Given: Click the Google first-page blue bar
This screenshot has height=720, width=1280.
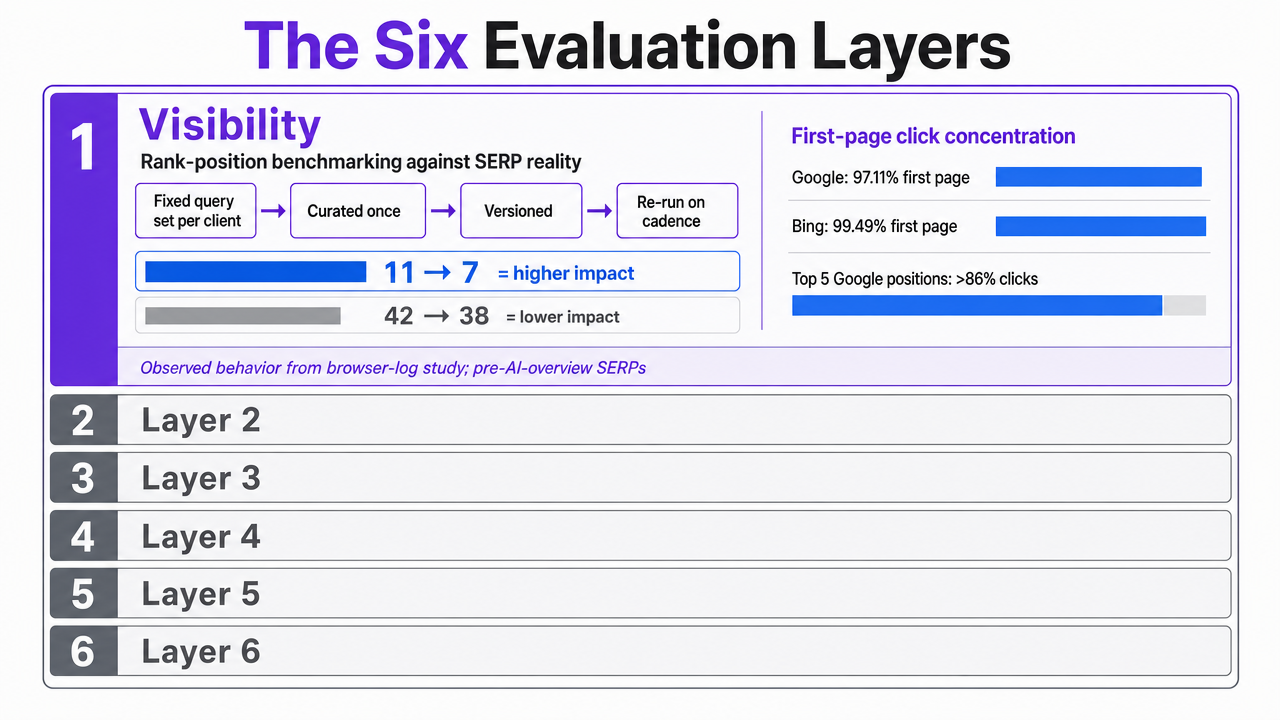Looking at the screenshot, I should [x=1099, y=177].
